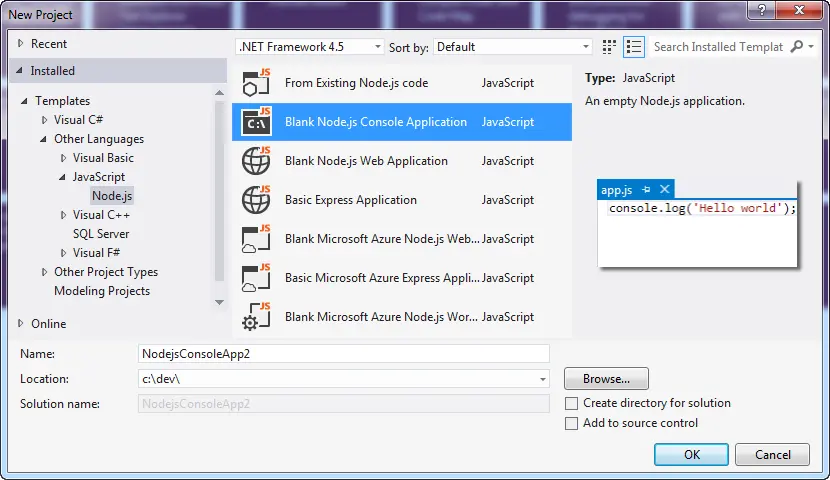
Task: Select SQL Server in templates tree
Action: [x=101, y=234]
